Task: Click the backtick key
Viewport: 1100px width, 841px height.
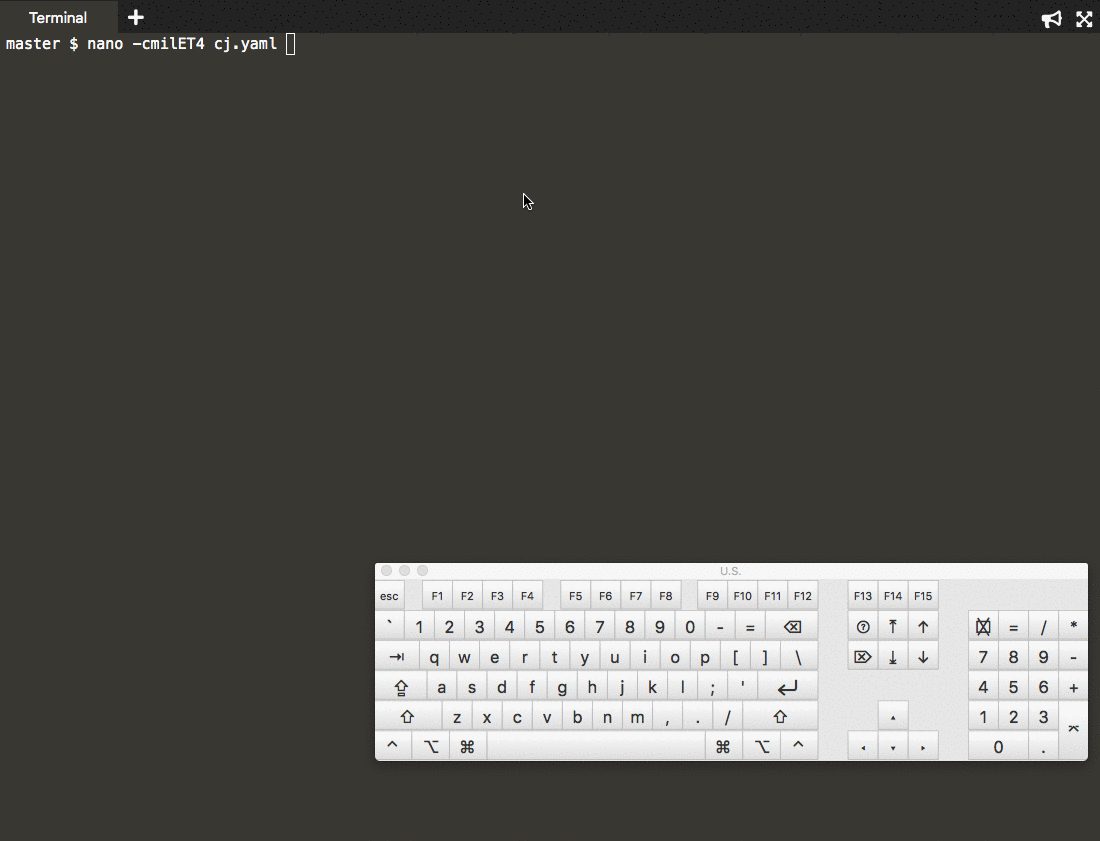Action: point(389,627)
